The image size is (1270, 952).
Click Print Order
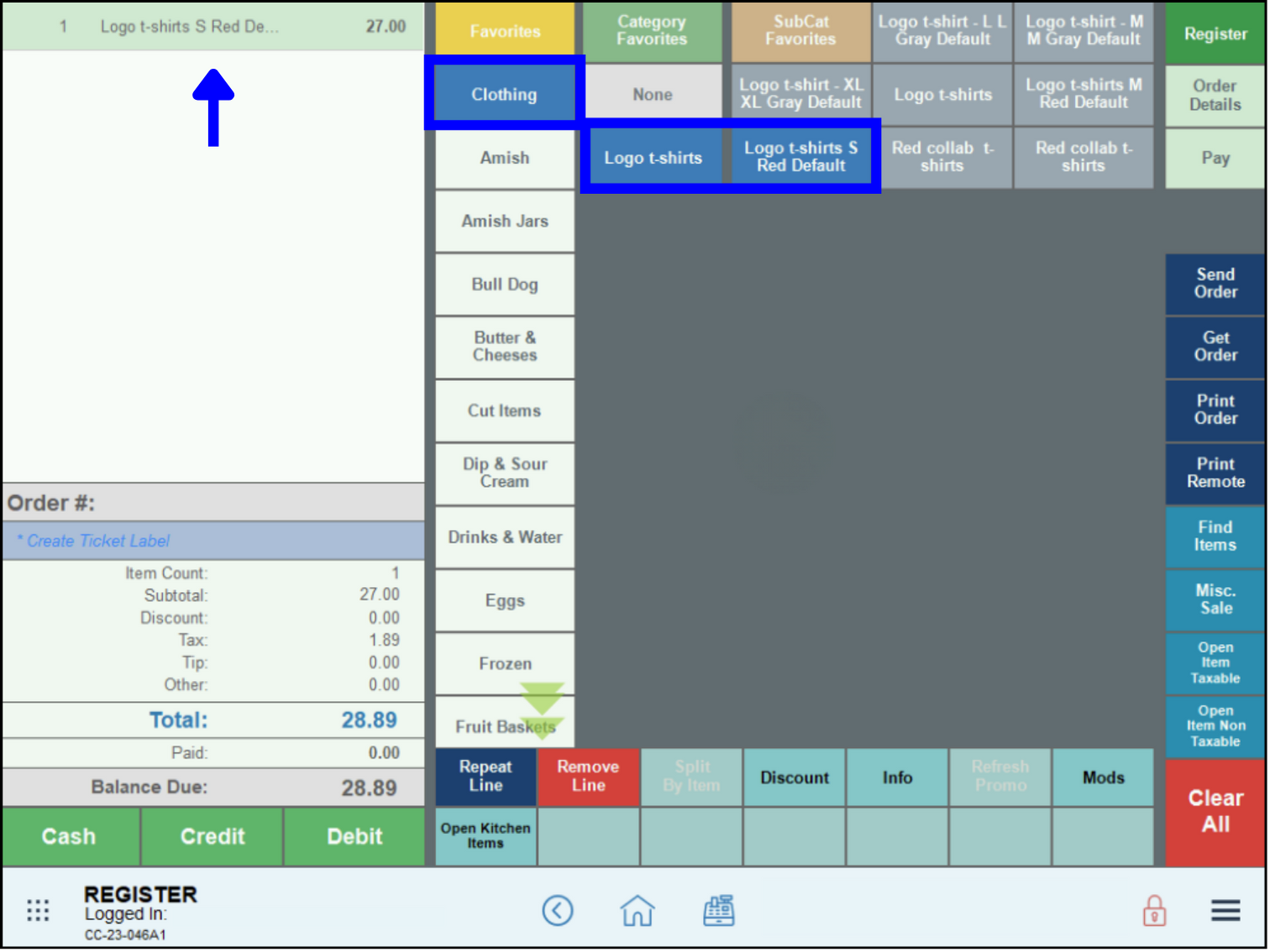tap(1215, 410)
